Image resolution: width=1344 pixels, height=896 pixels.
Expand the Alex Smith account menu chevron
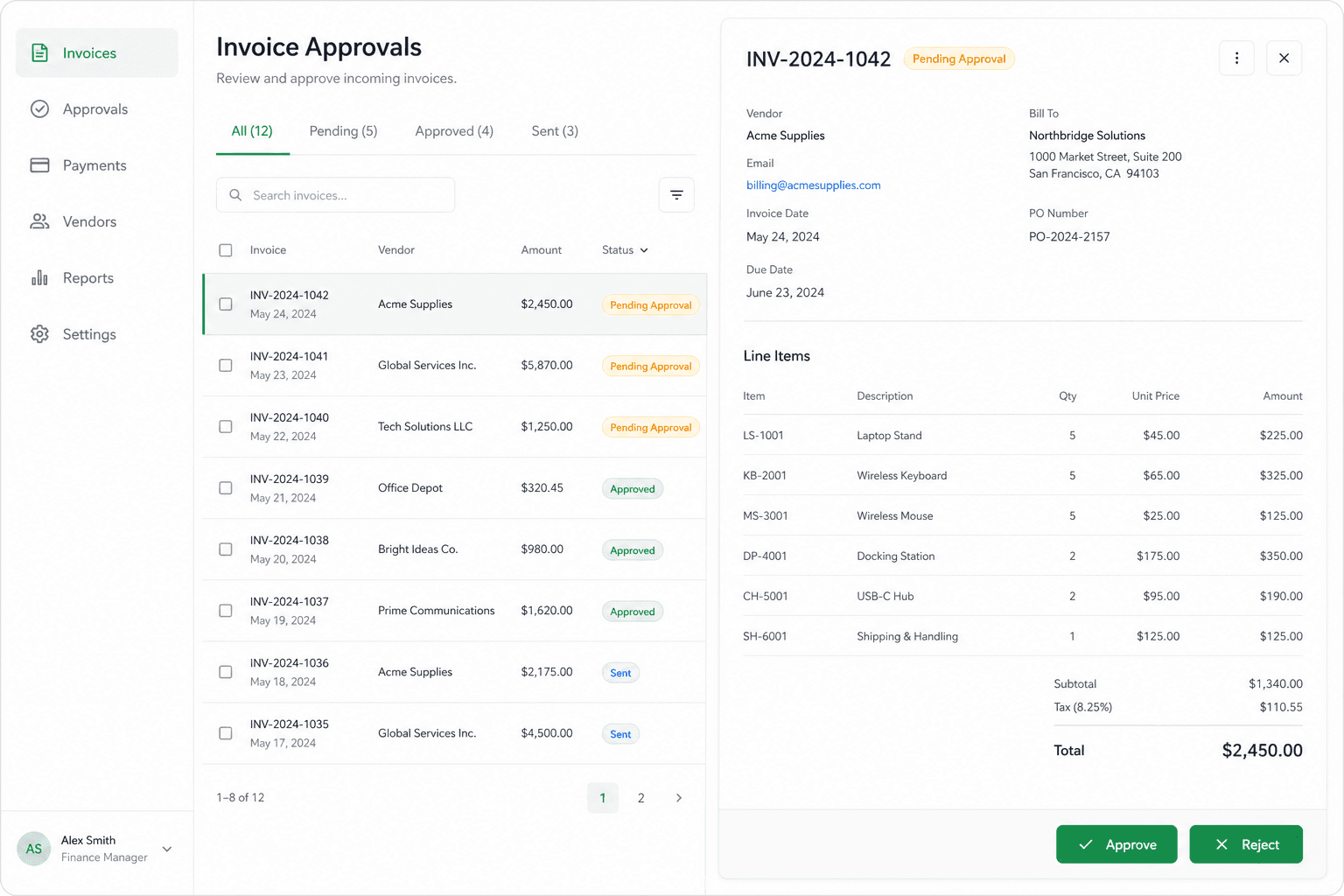(x=167, y=849)
